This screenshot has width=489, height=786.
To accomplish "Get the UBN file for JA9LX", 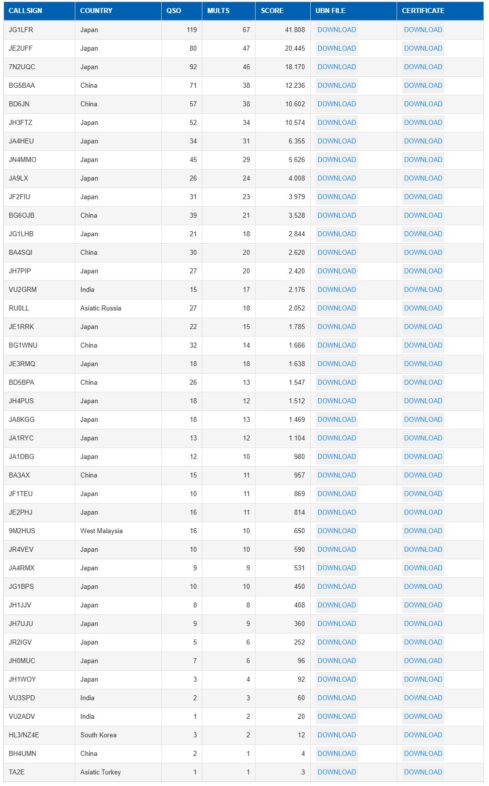I will (x=337, y=178).
